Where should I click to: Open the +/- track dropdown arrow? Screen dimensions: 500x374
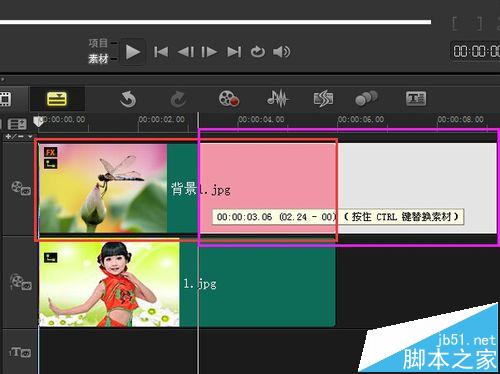click(x=30, y=136)
